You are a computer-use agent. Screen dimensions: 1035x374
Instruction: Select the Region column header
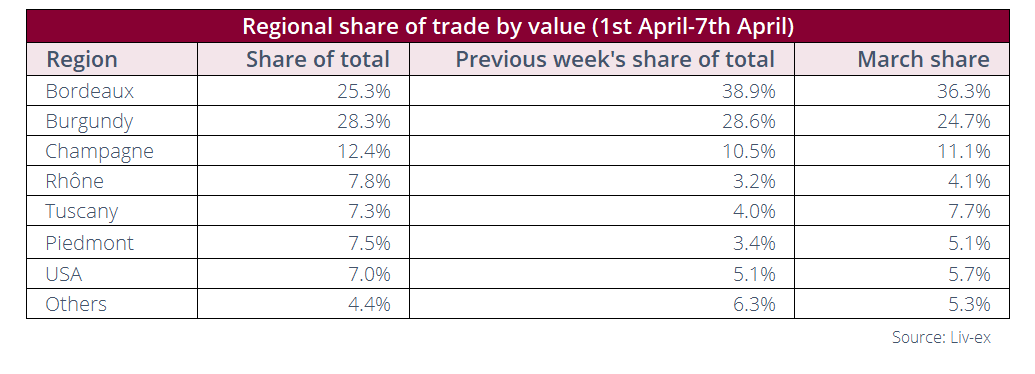pyautogui.click(x=82, y=59)
